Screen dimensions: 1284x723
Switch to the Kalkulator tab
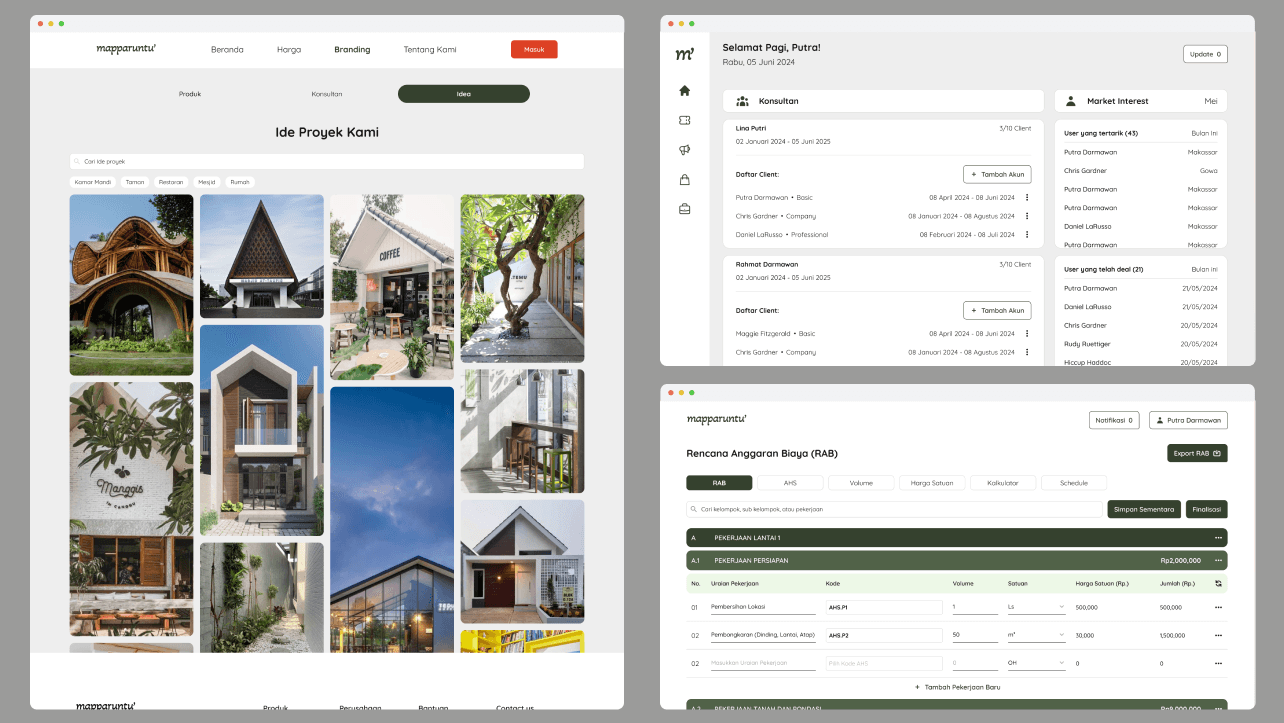point(1003,483)
